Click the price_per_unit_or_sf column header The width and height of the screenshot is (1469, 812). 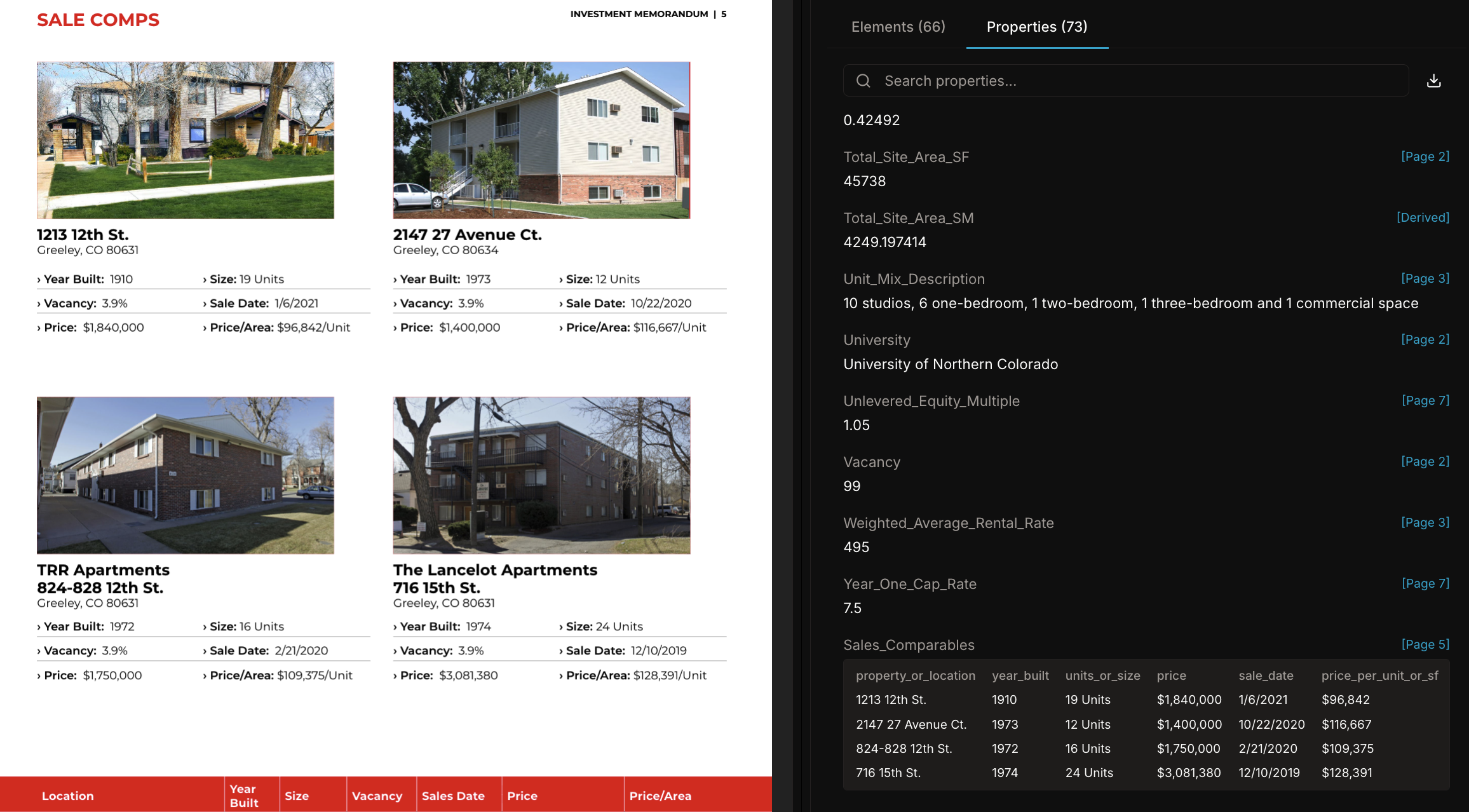pos(1379,675)
